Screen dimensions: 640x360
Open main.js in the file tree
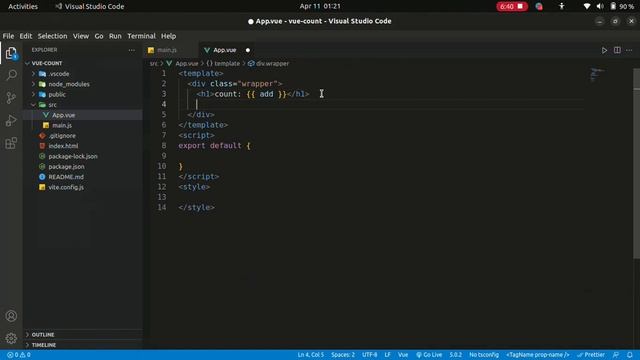pos(62,125)
